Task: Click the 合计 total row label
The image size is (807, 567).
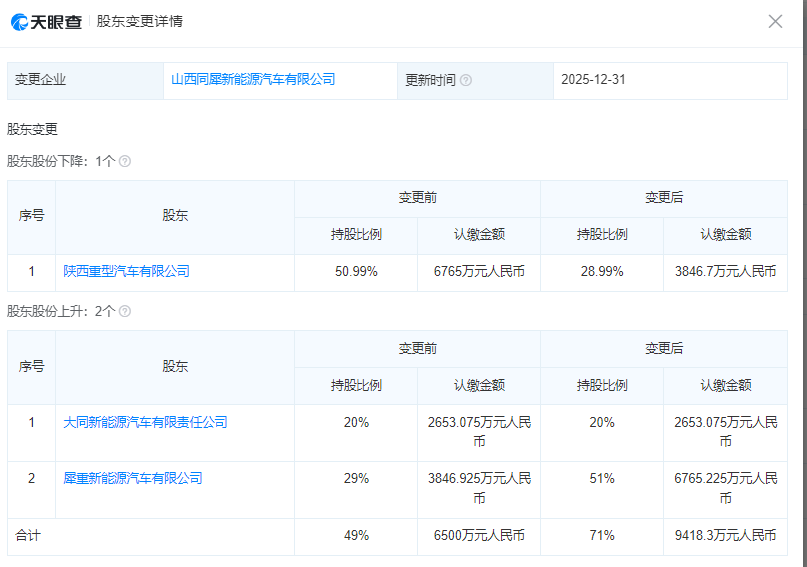Action: click(28, 535)
